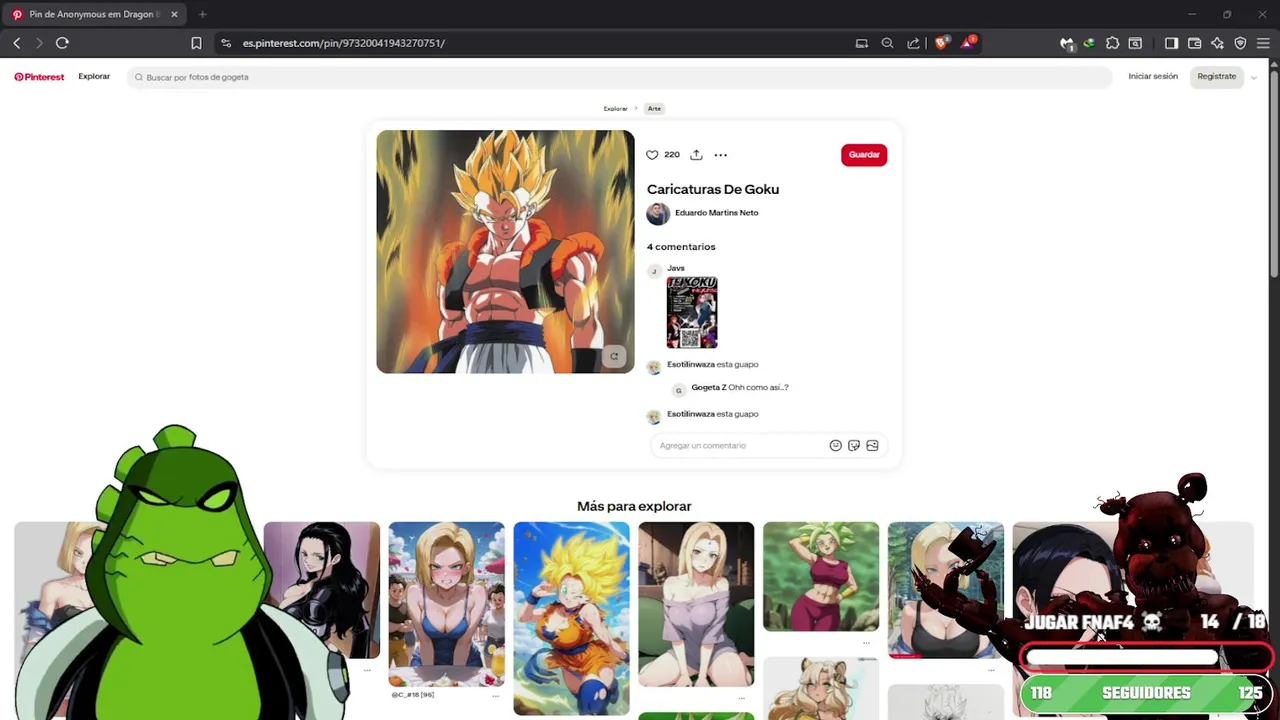Toggle the browser sidebar panel icon
This screenshot has width=1280, height=720.
tap(1172, 43)
